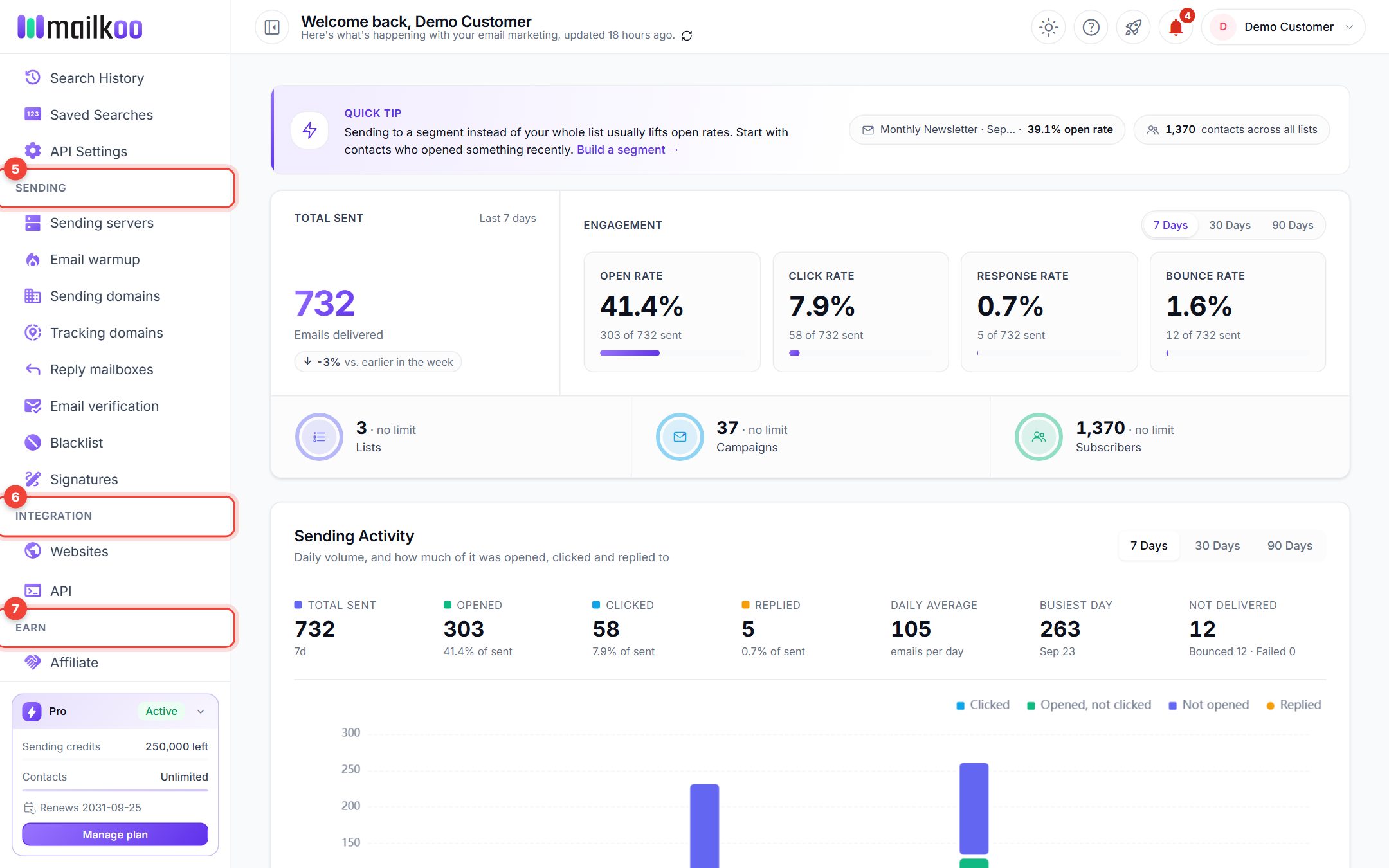Viewport: 1389px width, 868px height.
Task: Click Email verification icon
Action: [33, 406]
